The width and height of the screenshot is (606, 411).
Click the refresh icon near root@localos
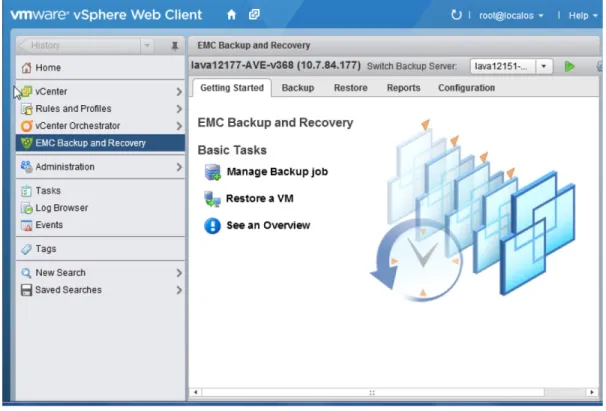point(456,15)
